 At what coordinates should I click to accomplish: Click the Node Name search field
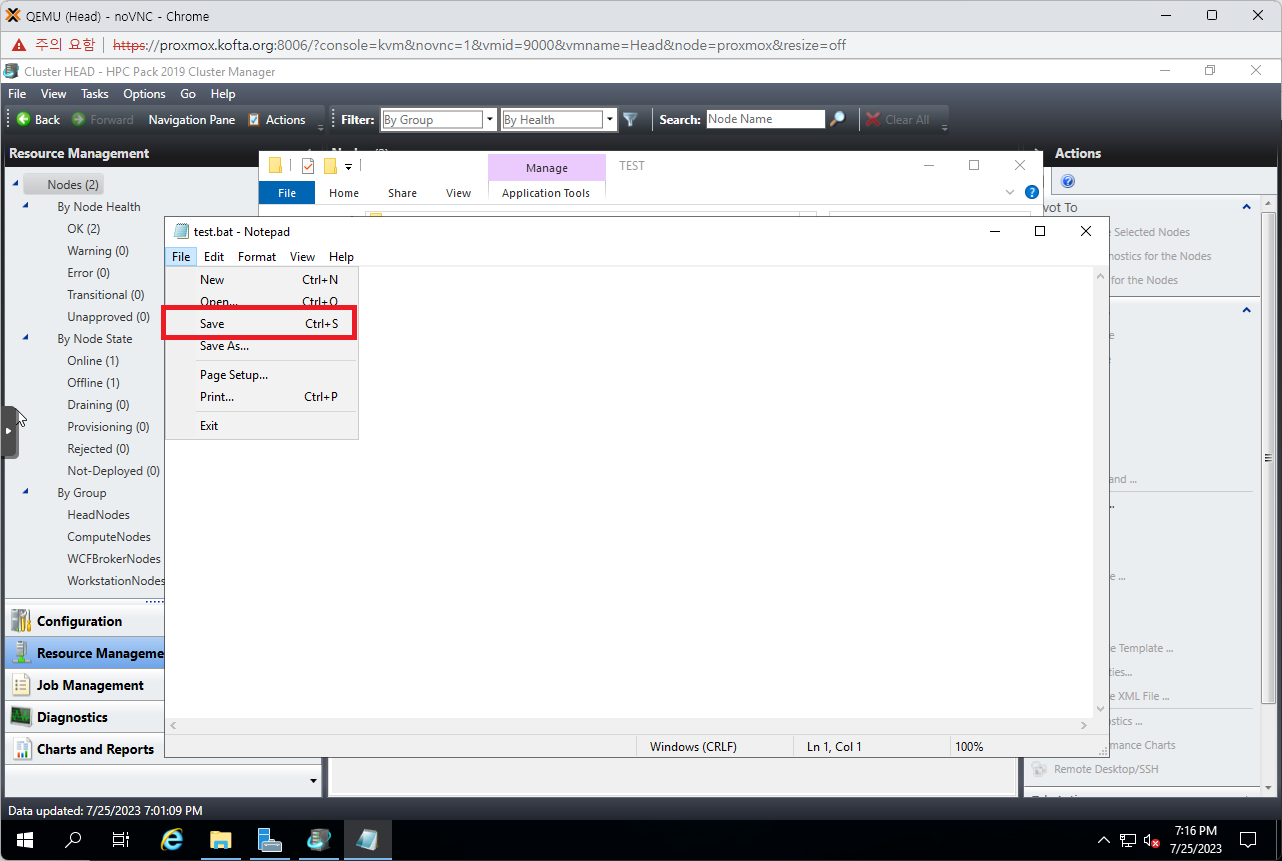[764, 119]
